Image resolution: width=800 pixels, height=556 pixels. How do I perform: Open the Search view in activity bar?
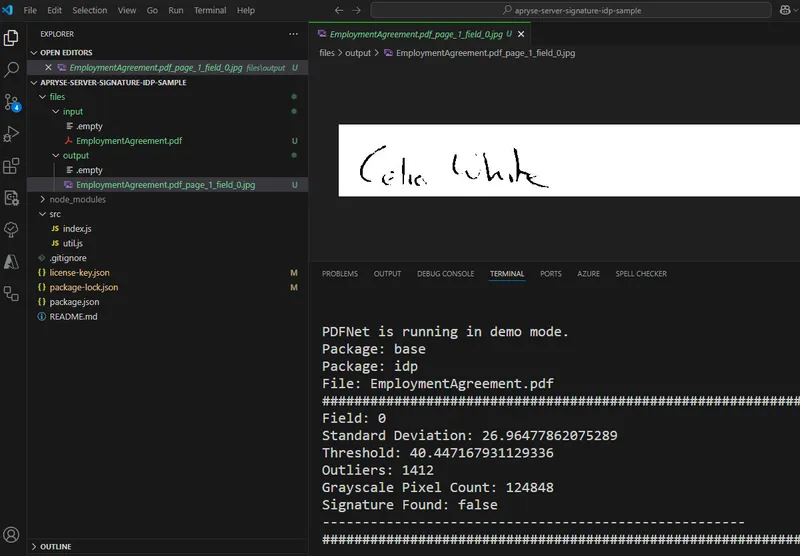point(11,69)
